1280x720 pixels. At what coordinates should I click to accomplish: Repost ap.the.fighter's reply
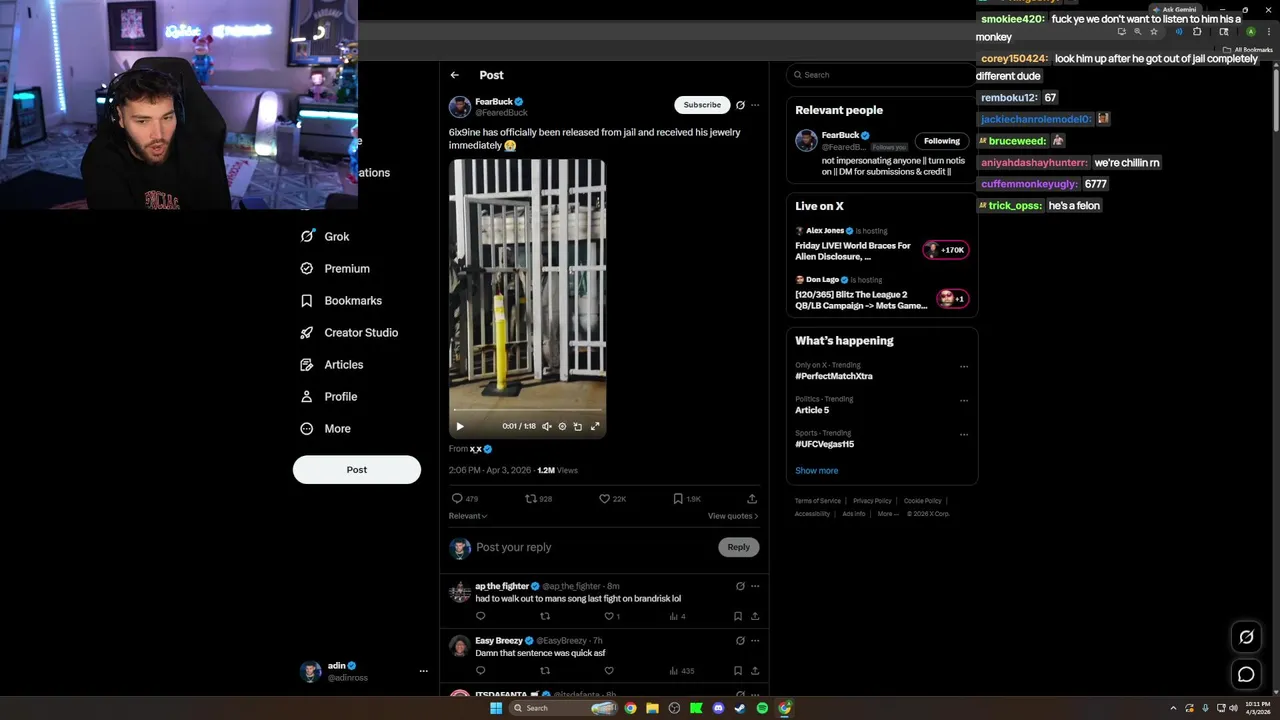click(x=545, y=616)
